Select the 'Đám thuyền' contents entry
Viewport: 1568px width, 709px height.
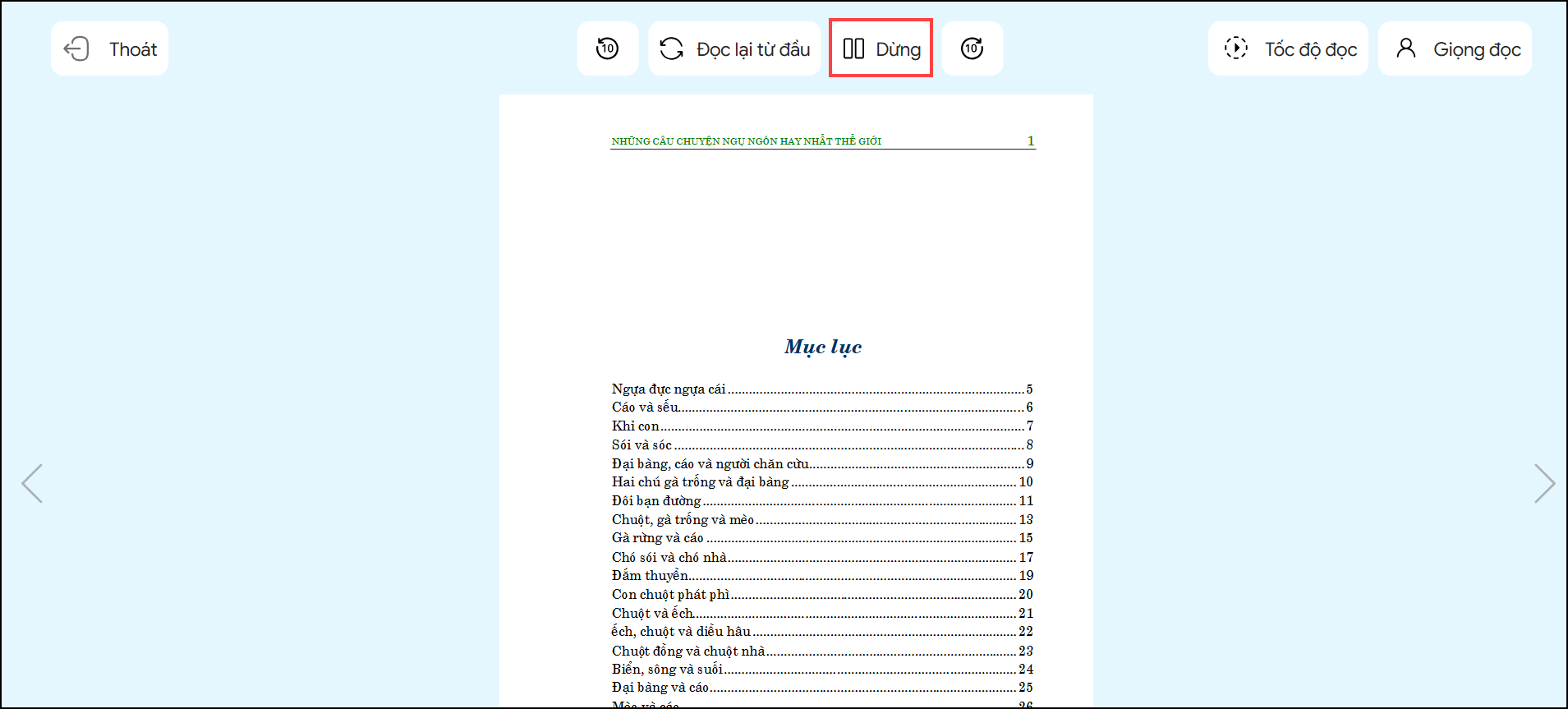[650, 576]
